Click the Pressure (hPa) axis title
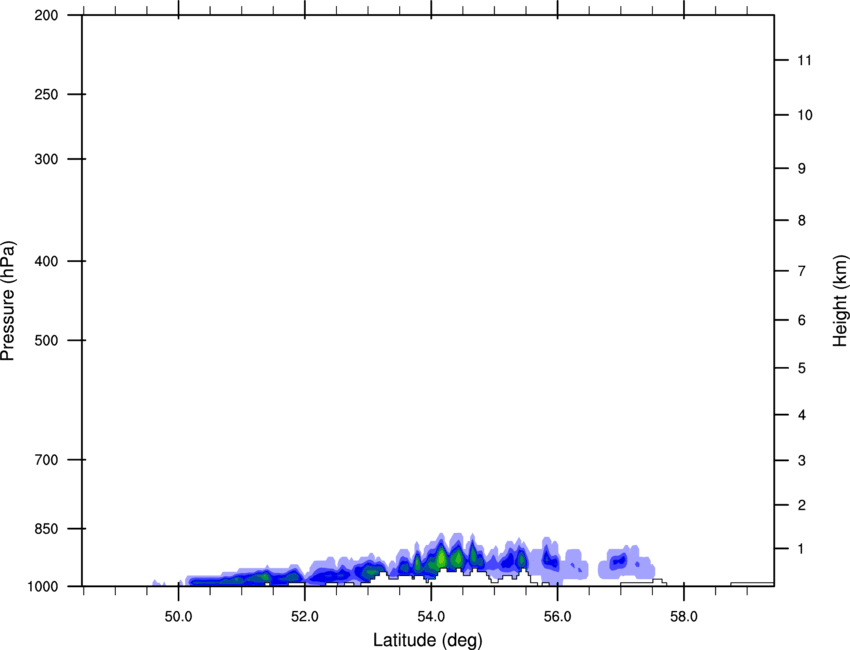This screenshot has width=850, height=650. [x=8, y=300]
